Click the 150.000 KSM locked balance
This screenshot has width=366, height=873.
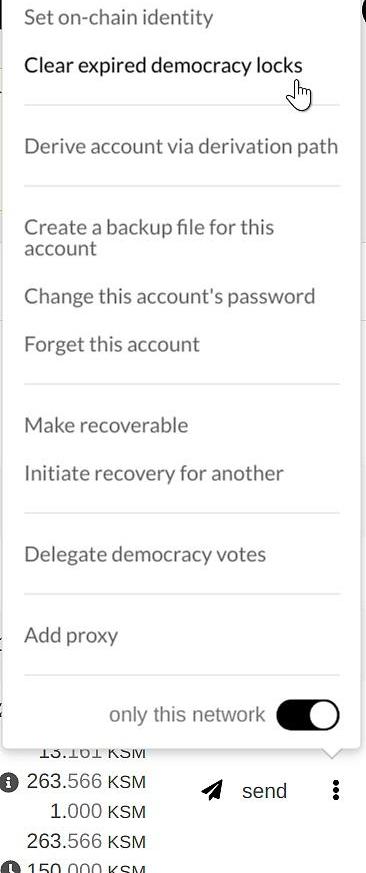pyautogui.click(x=86, y=867)
